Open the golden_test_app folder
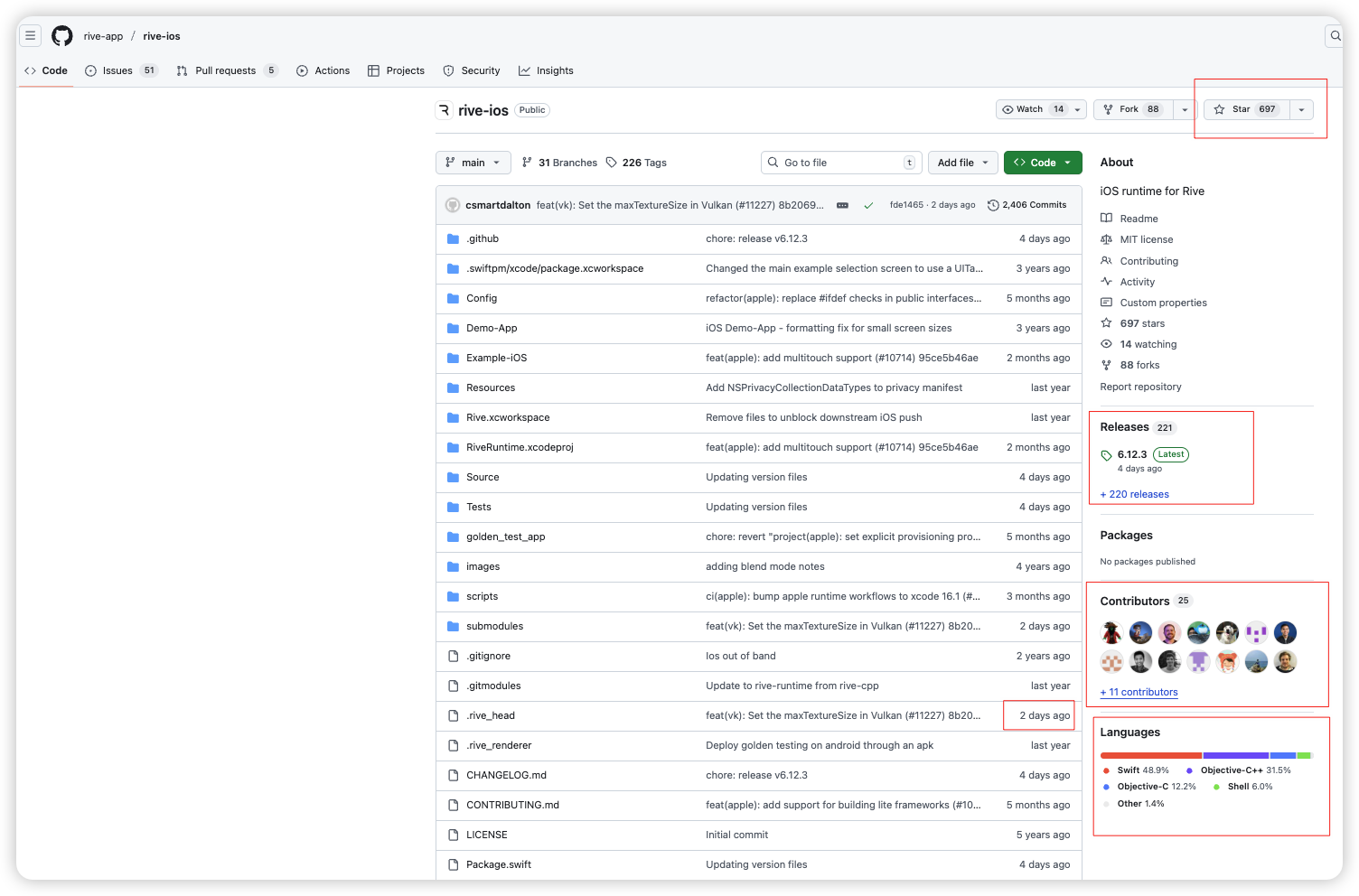This screenshot has height=896, width=1359. tap(506, 537)
